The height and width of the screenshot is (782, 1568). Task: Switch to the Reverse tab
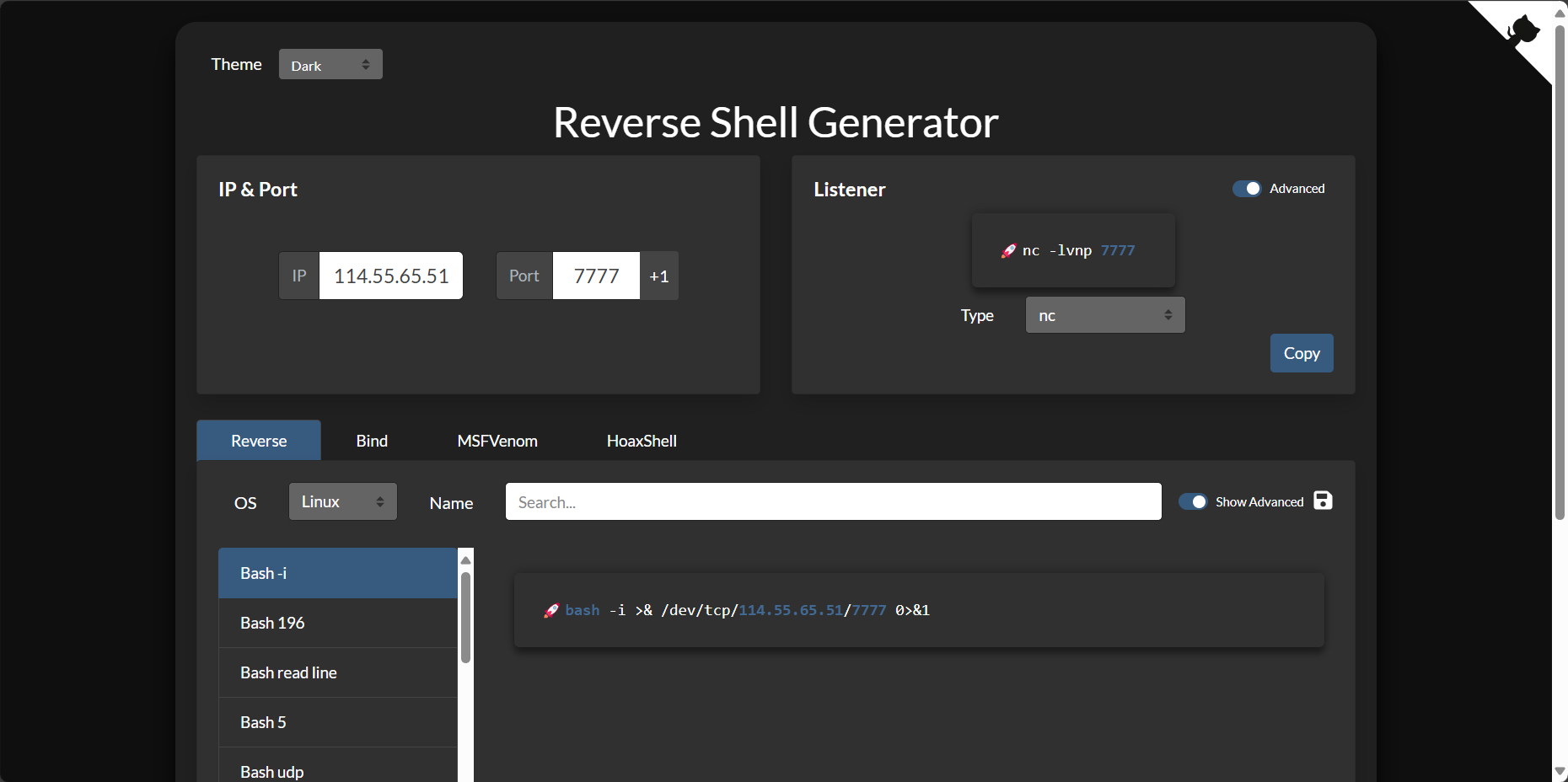[259, 441]
